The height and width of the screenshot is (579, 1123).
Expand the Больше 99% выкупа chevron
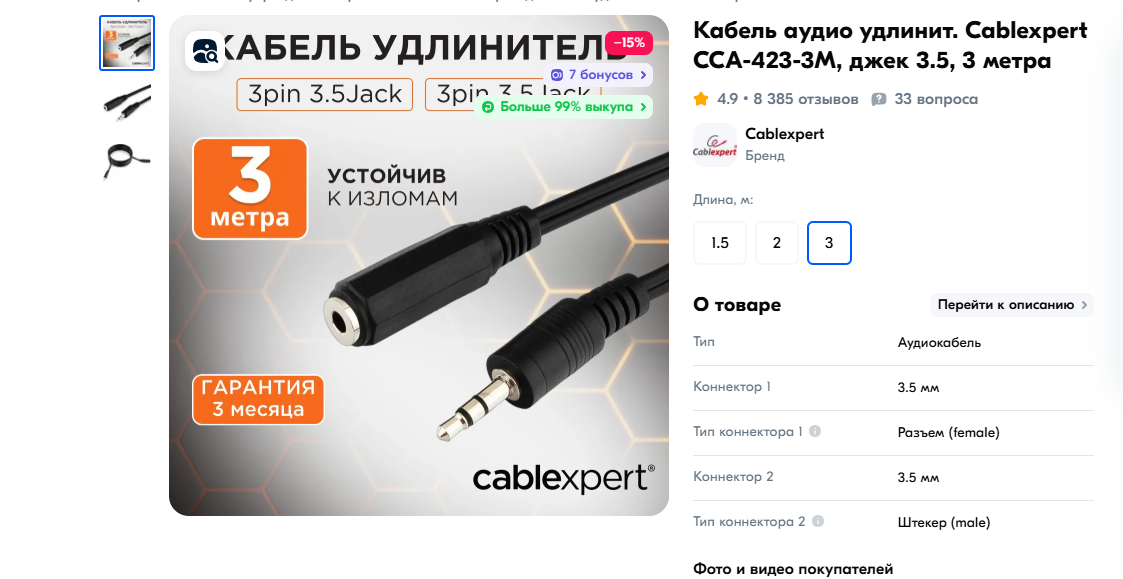click(643, 107)
